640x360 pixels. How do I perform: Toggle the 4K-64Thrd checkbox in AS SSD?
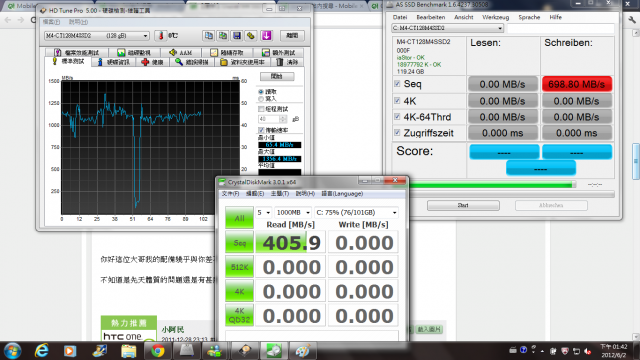[x=397, y=117]
